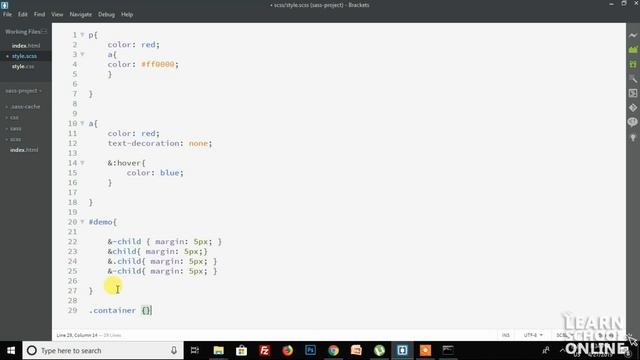Click the speech bubble icon in right toolbar
Screen dimensions: 640x360
click(x=633, y=122)
